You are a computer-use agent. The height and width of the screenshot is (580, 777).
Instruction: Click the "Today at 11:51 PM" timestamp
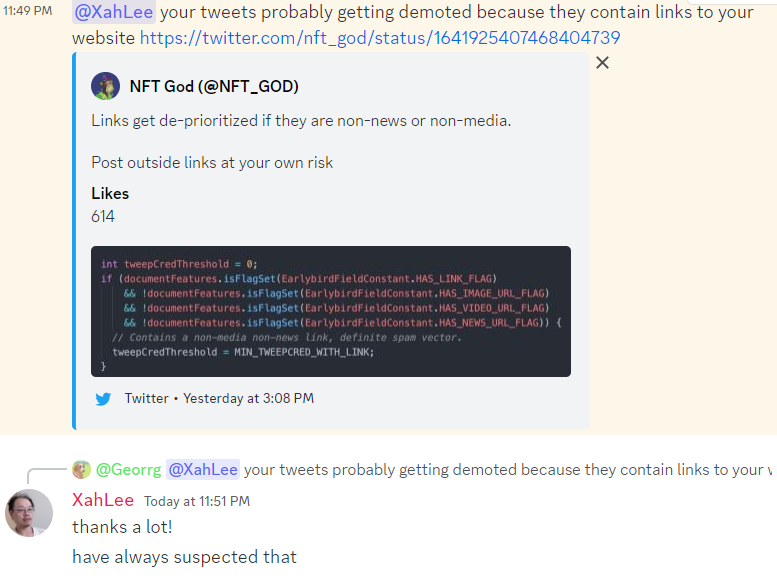pos(197,501)
